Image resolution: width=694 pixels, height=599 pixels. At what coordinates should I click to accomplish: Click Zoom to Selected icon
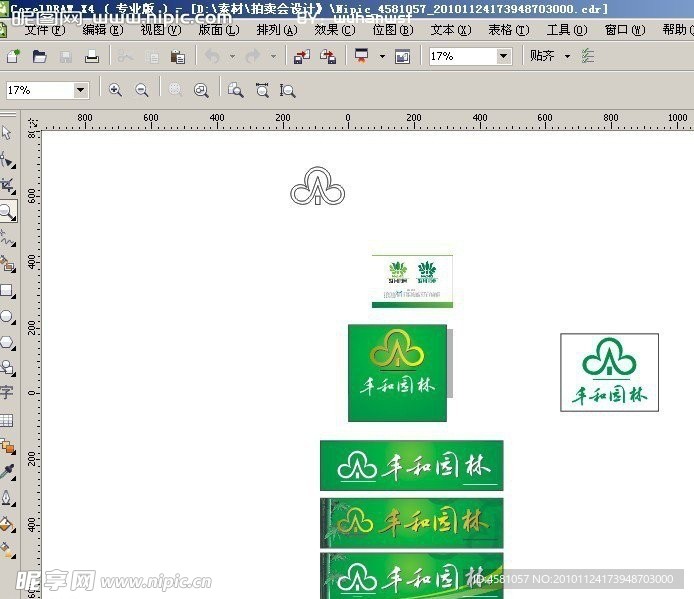[x=175, y=90]
